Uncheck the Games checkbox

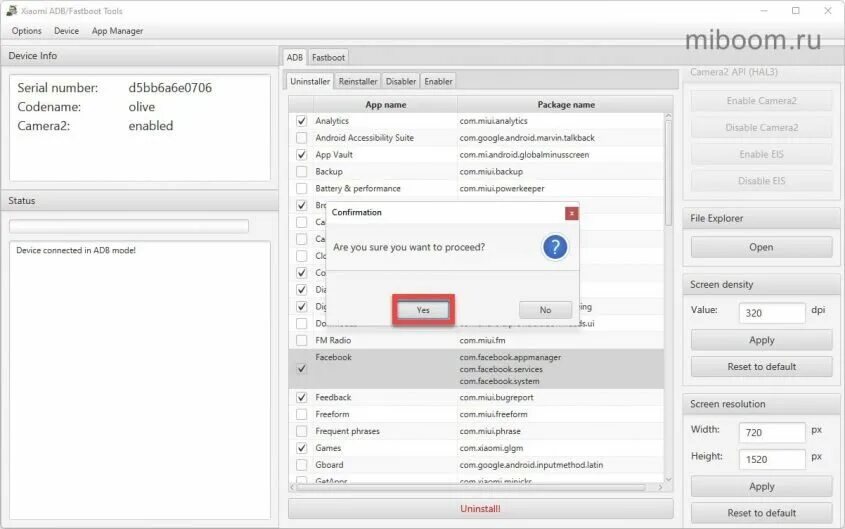(302, 448)
